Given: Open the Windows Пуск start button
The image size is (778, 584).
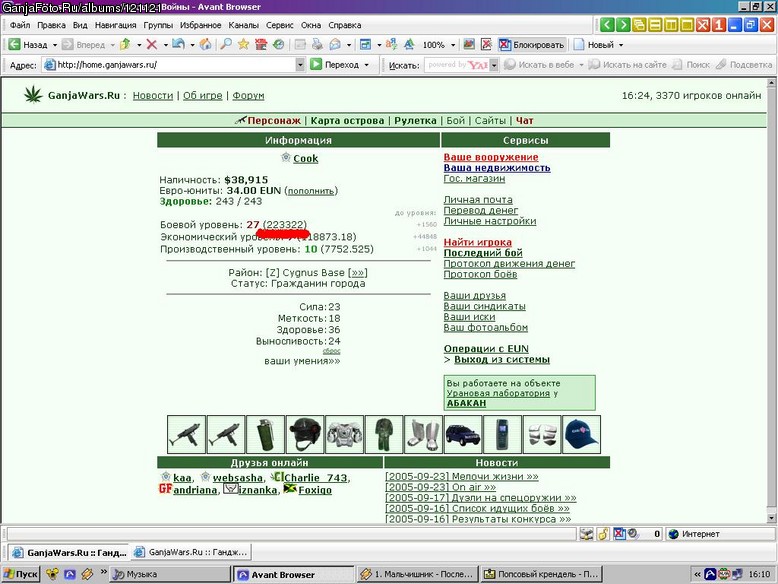Looking at the screenshot, I should (x=20, y=574).
